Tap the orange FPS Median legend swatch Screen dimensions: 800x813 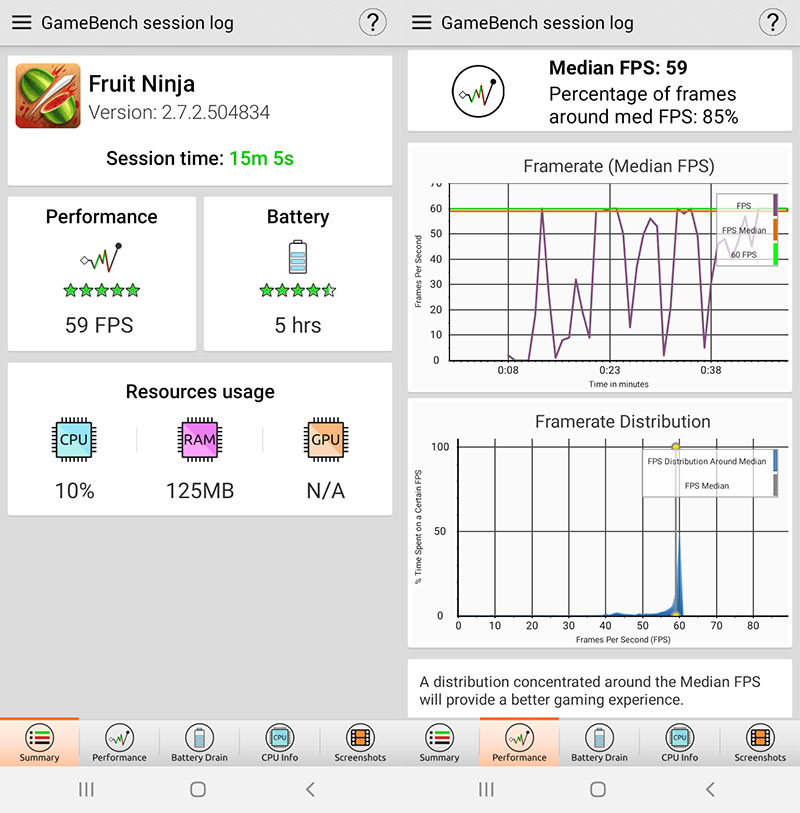click(x=775, y=230)
